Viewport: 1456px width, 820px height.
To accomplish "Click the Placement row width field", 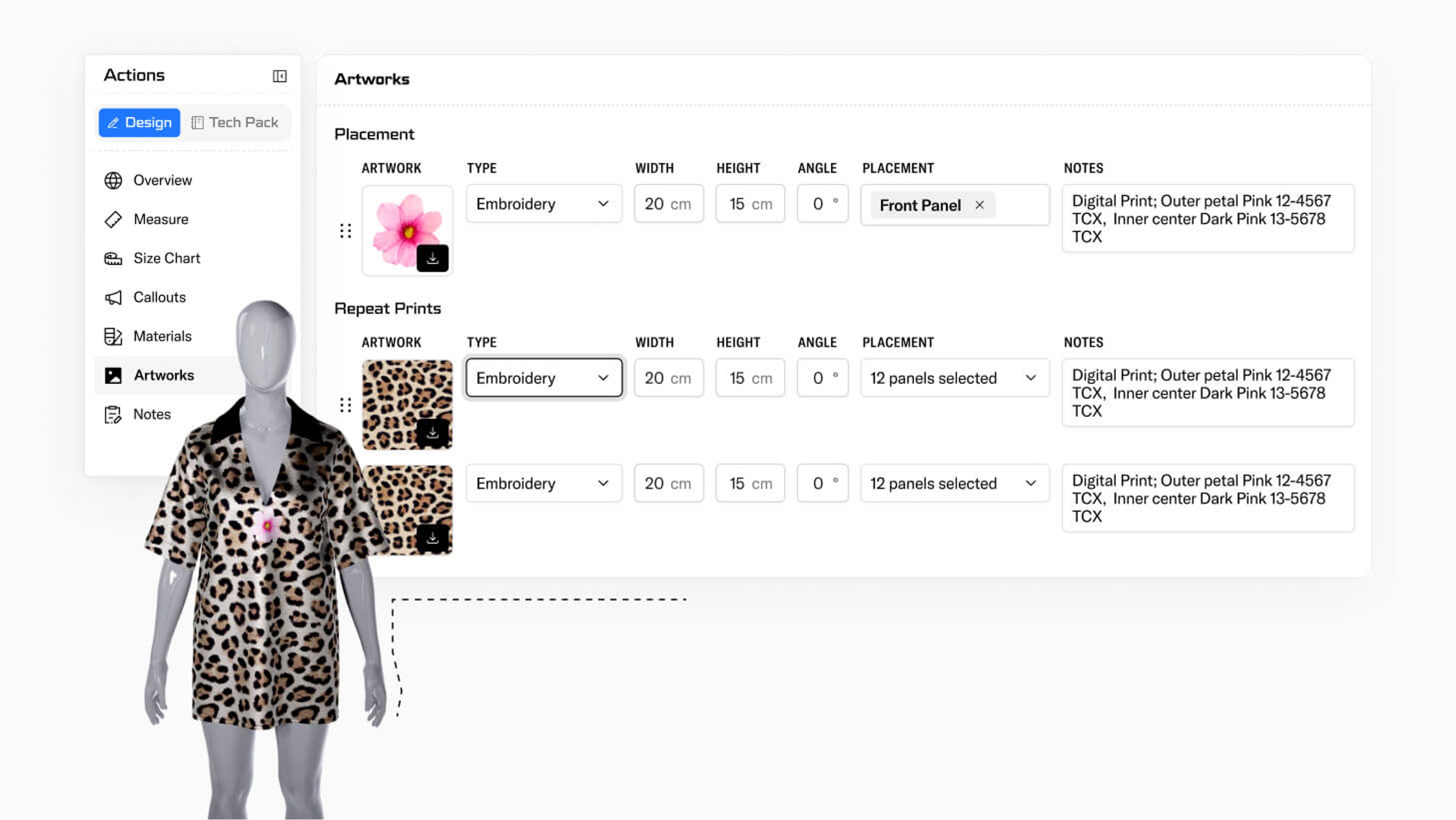I will (x=667, y=204).
